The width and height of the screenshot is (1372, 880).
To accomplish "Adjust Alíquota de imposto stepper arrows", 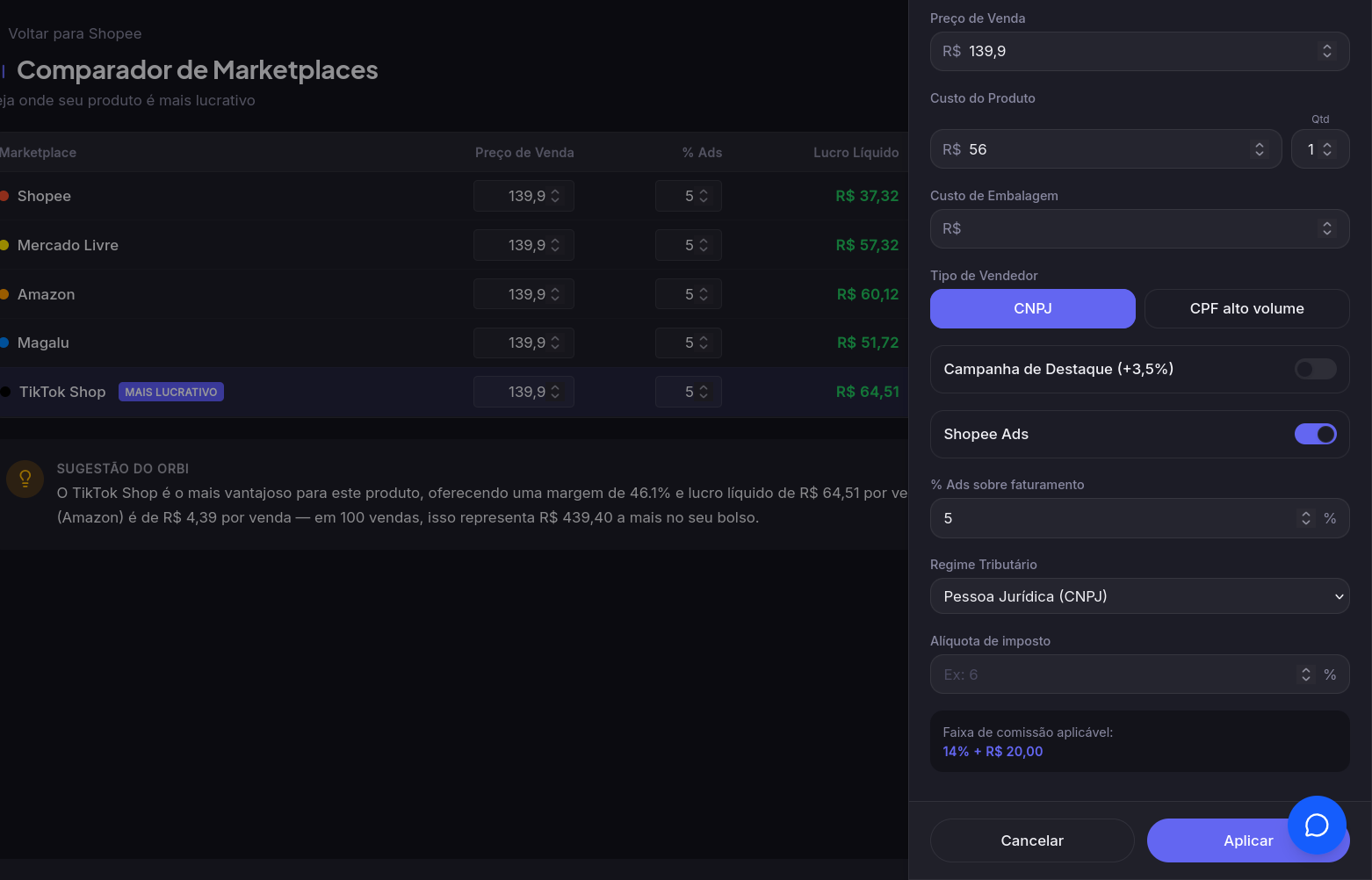I will (1306, 674).
